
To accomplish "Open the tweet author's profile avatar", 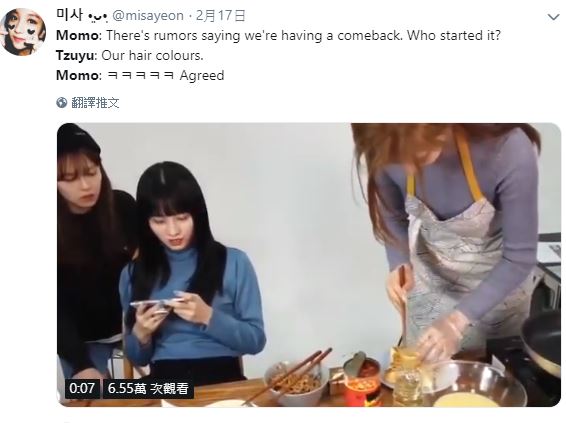I will pyautogui.click(x=23, y=32).
